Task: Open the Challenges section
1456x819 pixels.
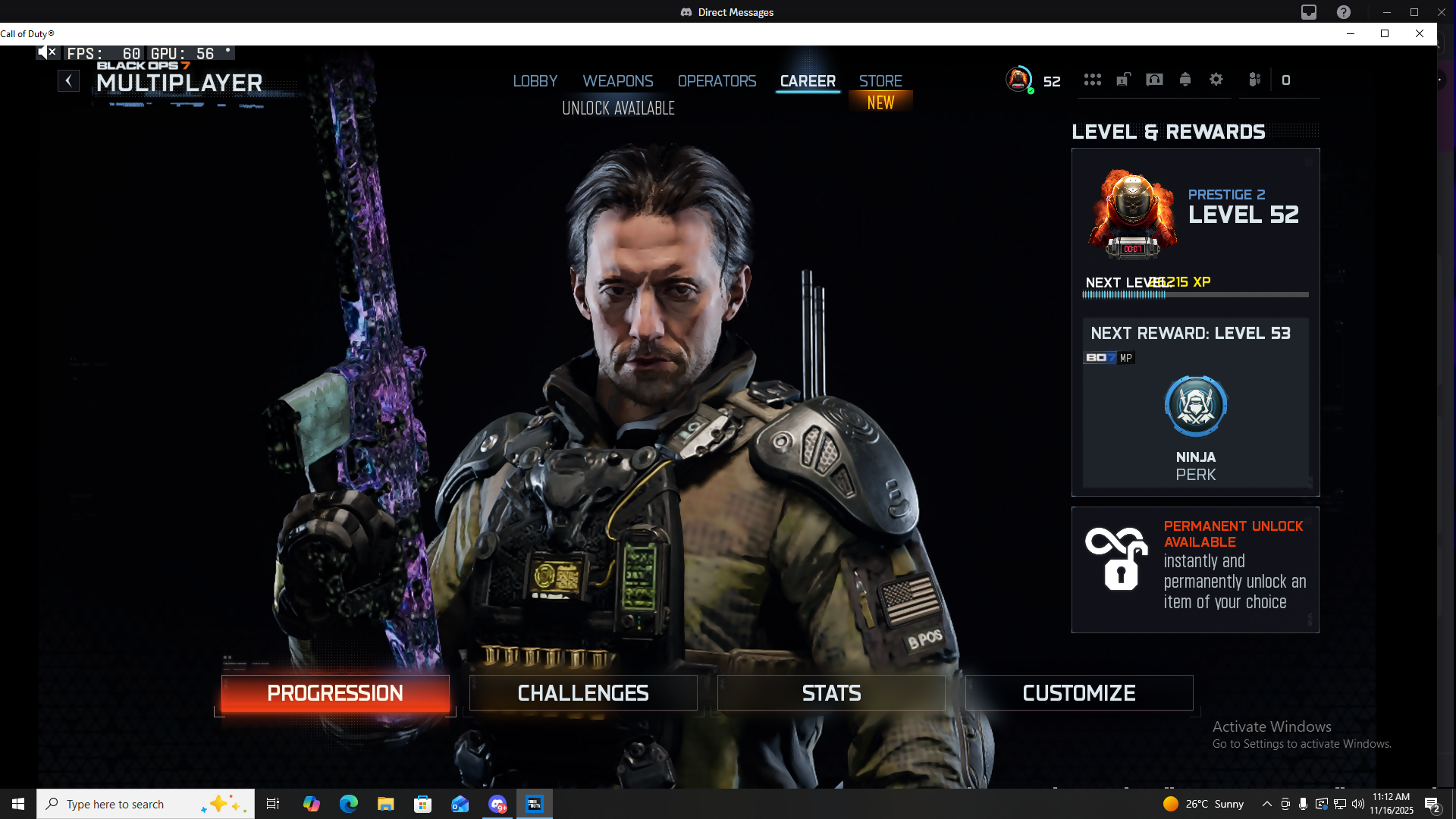Action: (x=583, y=693)
